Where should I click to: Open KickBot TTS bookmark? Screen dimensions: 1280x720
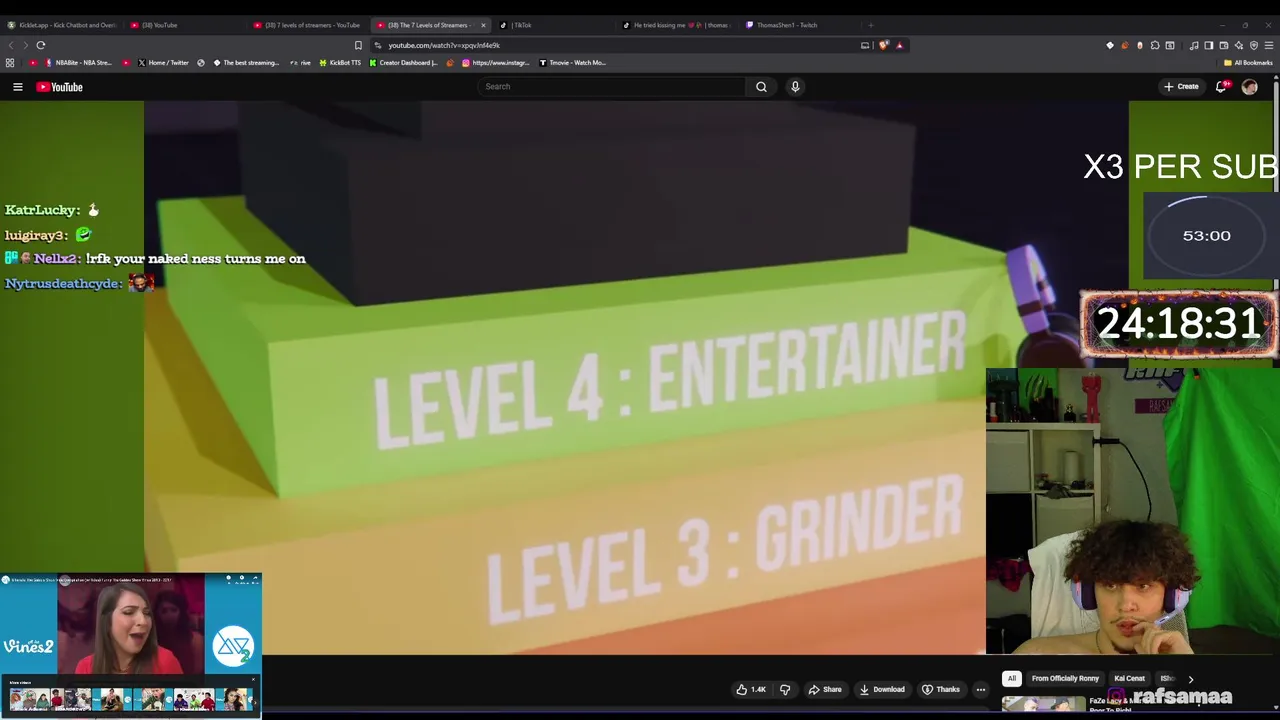coord(340,63)
